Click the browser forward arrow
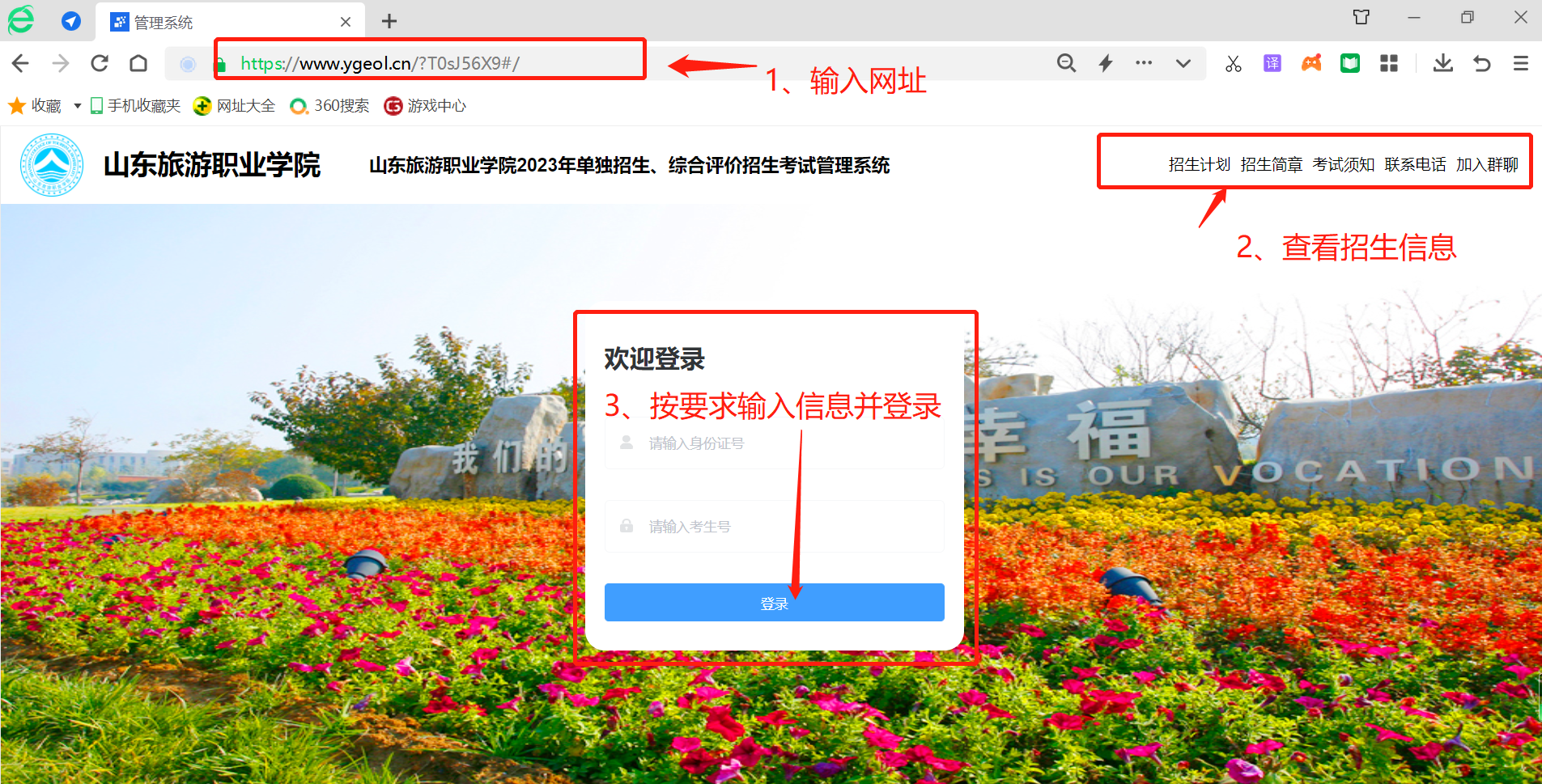Image resolution: width=1542 pixels, height=784 pixels. coord(61,63)
